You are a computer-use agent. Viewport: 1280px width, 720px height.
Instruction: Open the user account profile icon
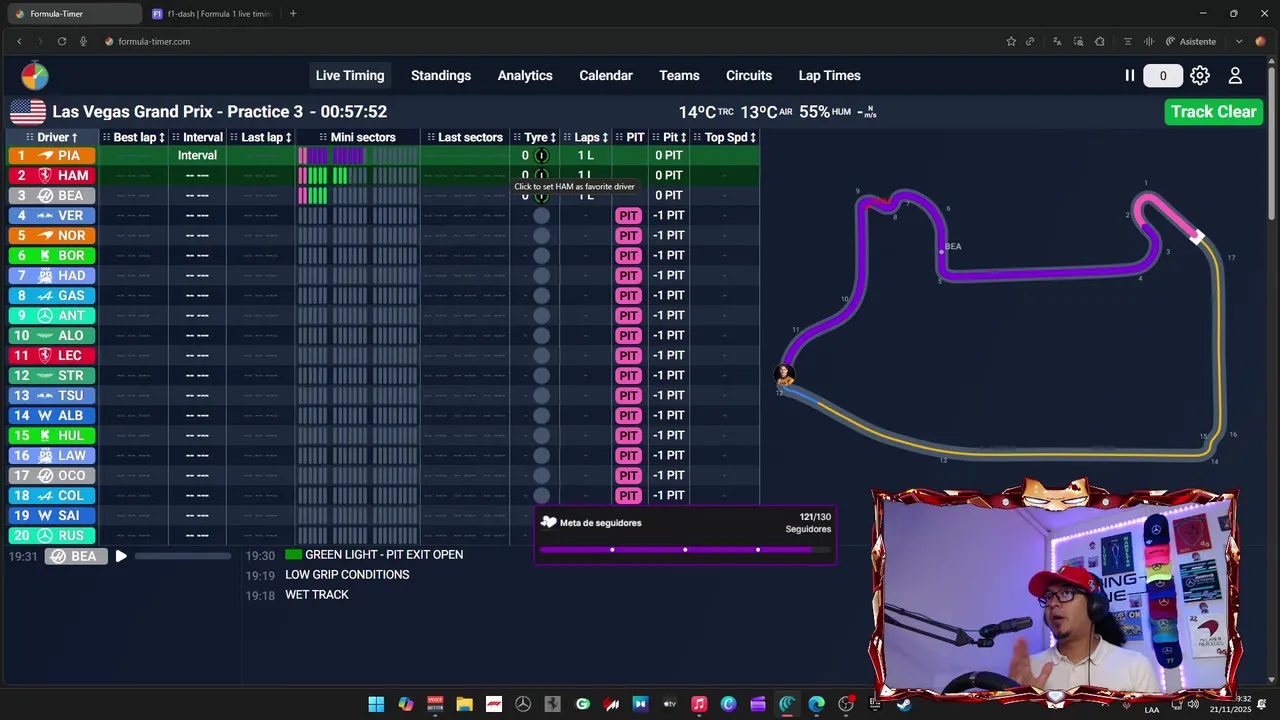(1235, 76)
